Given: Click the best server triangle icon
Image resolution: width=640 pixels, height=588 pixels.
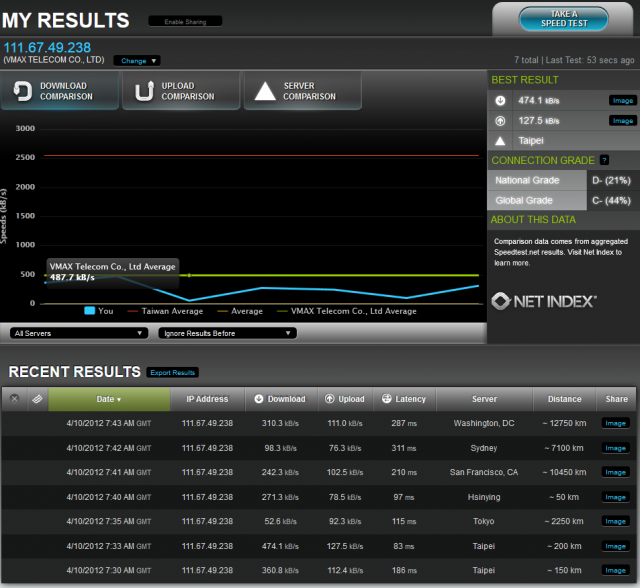Looking at the screenshot, I should [x=500, y=141].
